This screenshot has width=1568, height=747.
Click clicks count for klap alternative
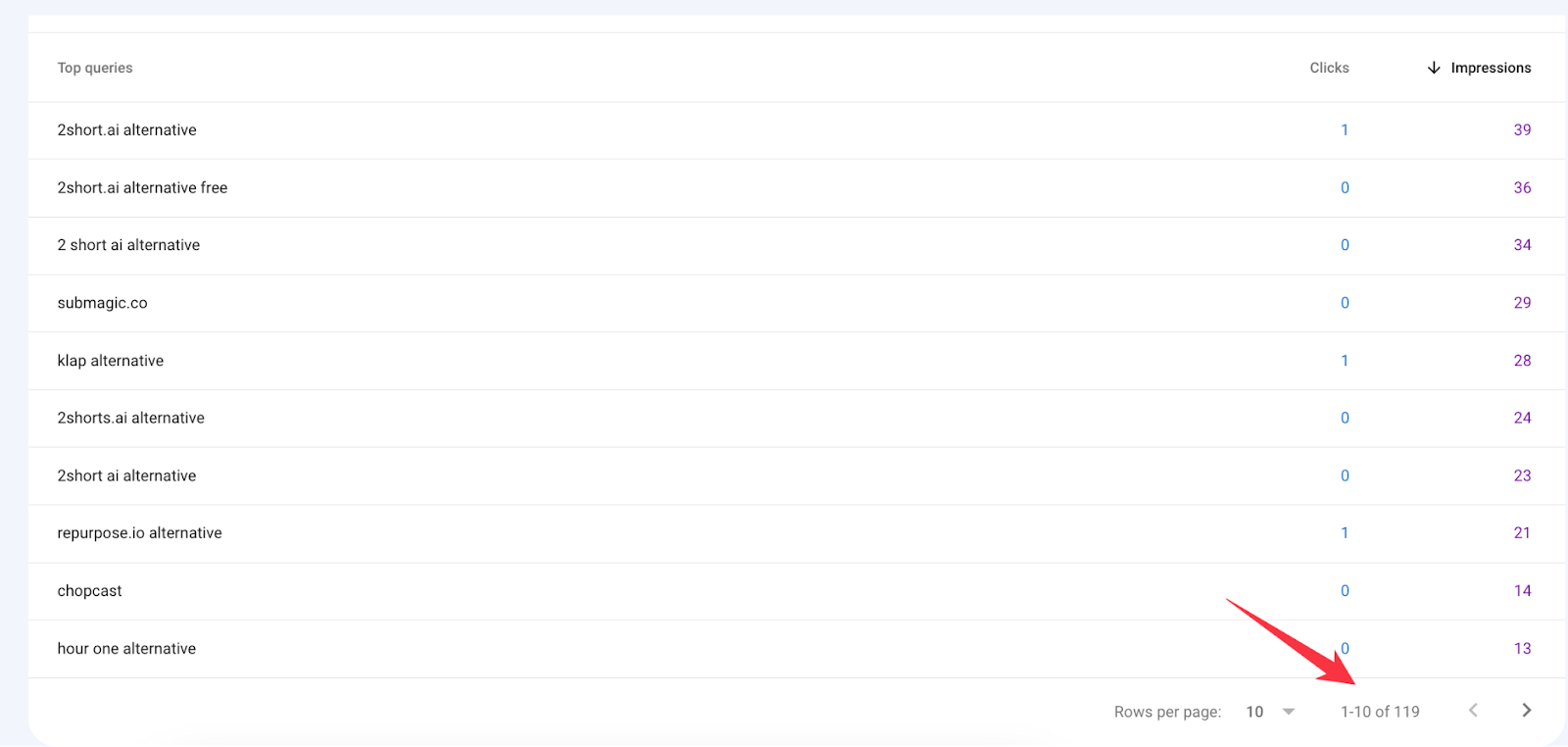(1345, 361)
